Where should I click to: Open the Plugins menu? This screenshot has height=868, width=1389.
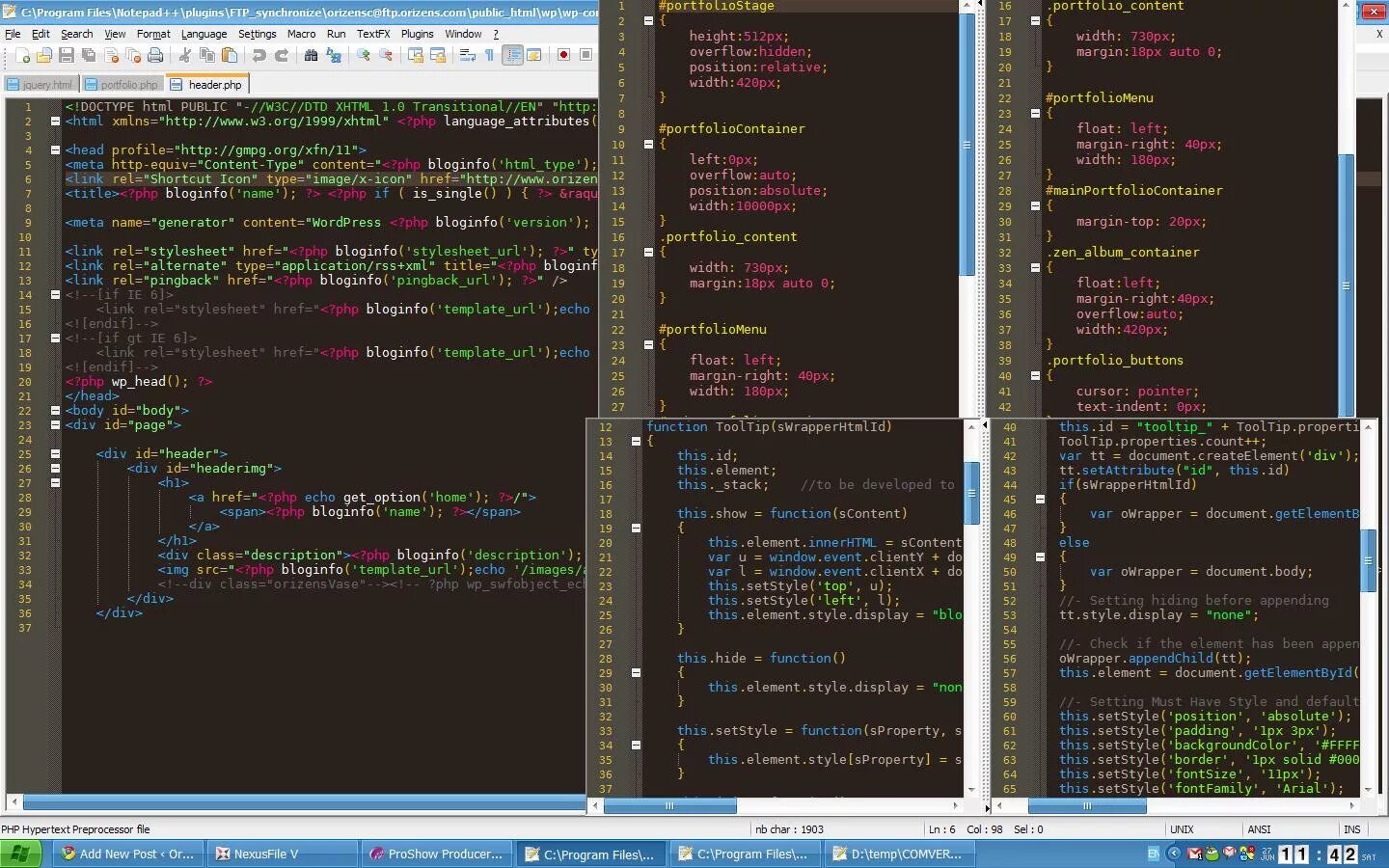pos(417,34)
